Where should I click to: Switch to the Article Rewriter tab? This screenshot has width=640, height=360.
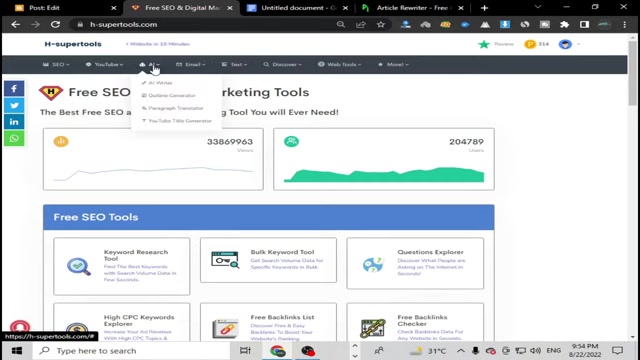tap(412, 8)
